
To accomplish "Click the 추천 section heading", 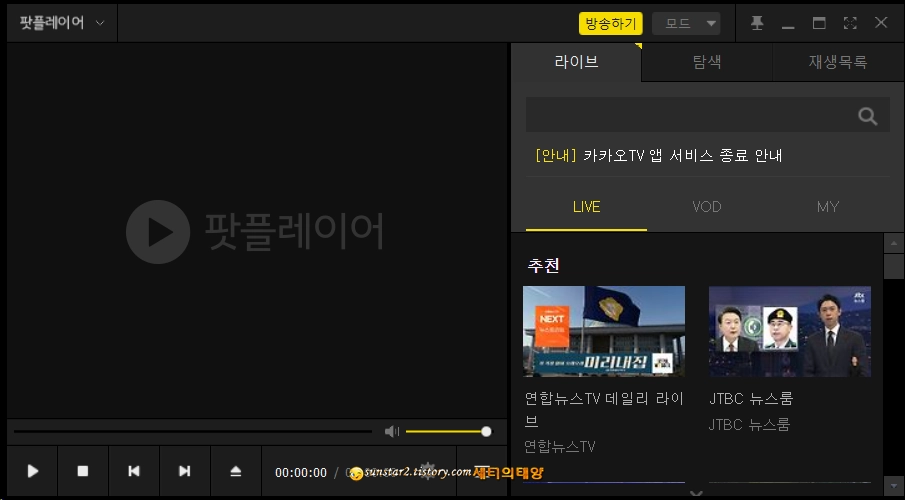I will 543,265.
